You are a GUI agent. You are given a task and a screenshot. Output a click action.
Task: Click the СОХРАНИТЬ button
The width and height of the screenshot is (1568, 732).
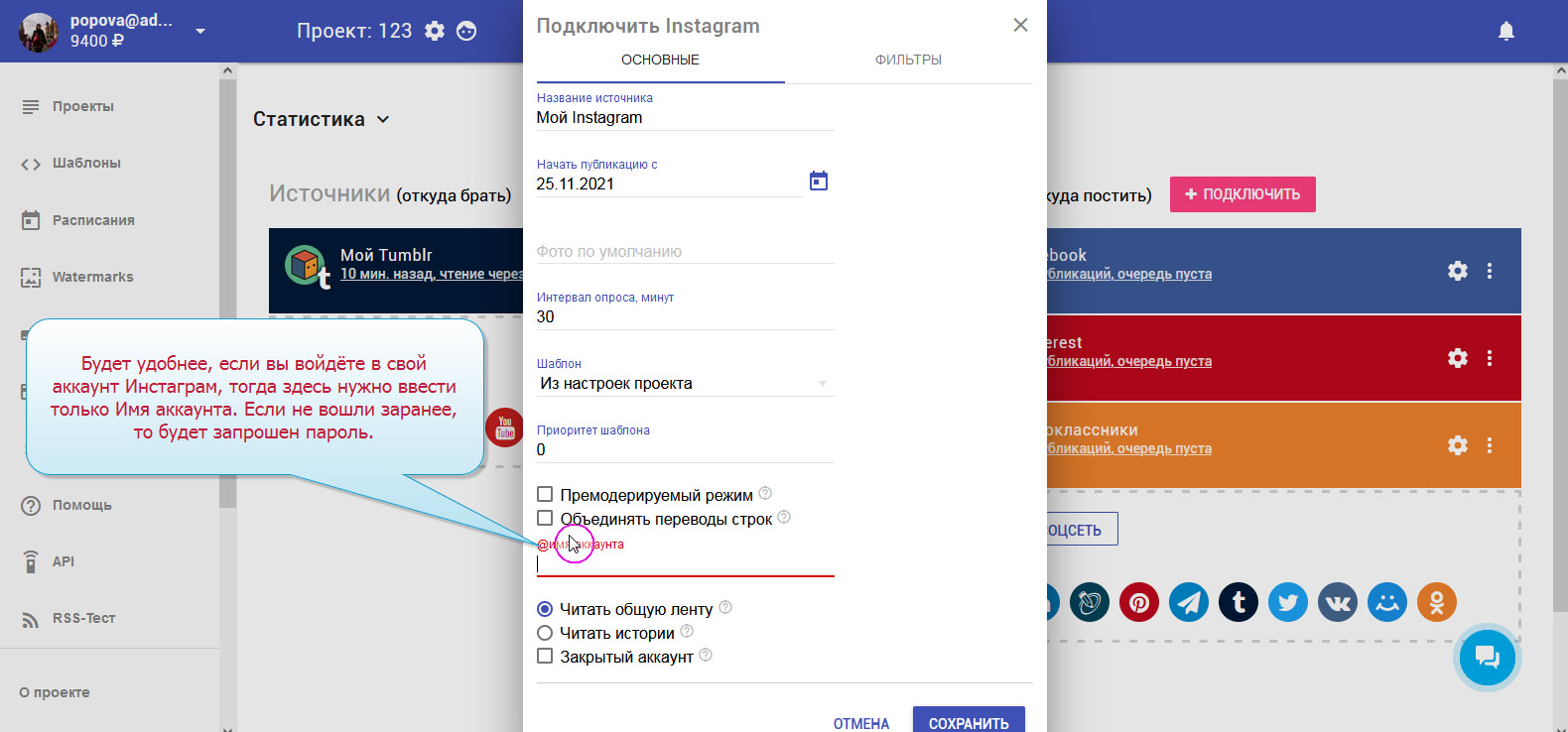point(968,722)
